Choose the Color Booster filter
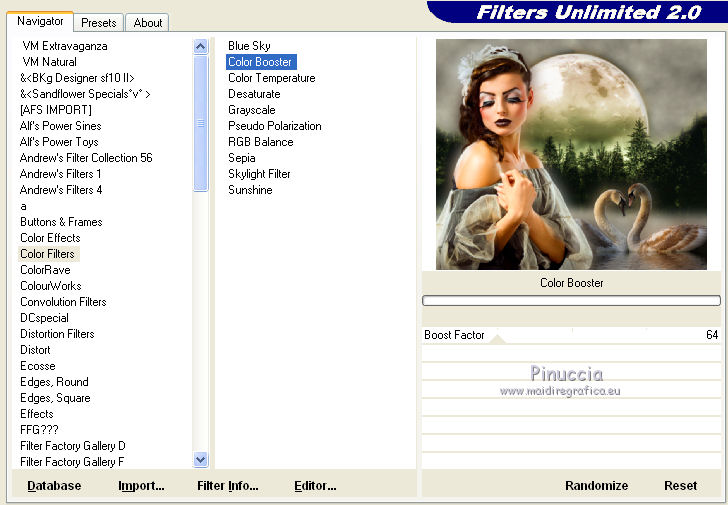This screenshot has width=728, height=505. 260,62
